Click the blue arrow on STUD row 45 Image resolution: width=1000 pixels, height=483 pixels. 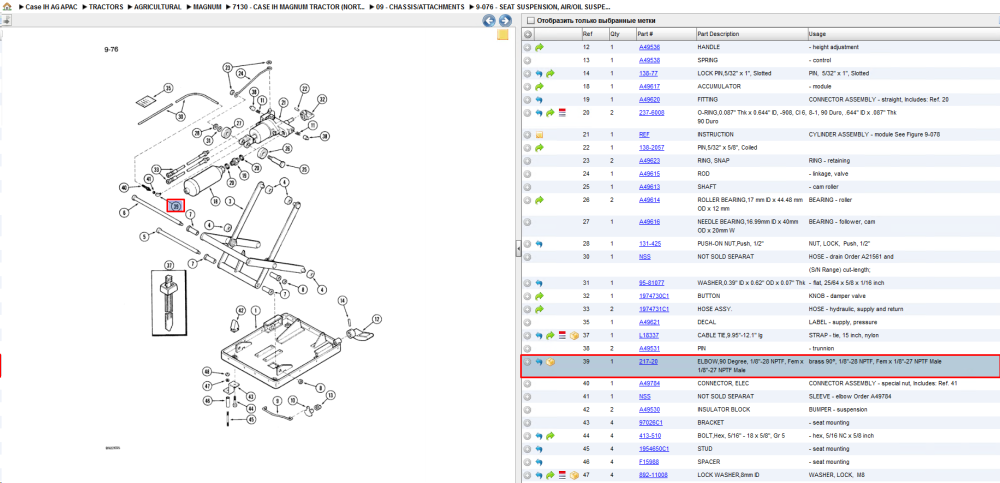coord(540,449)
